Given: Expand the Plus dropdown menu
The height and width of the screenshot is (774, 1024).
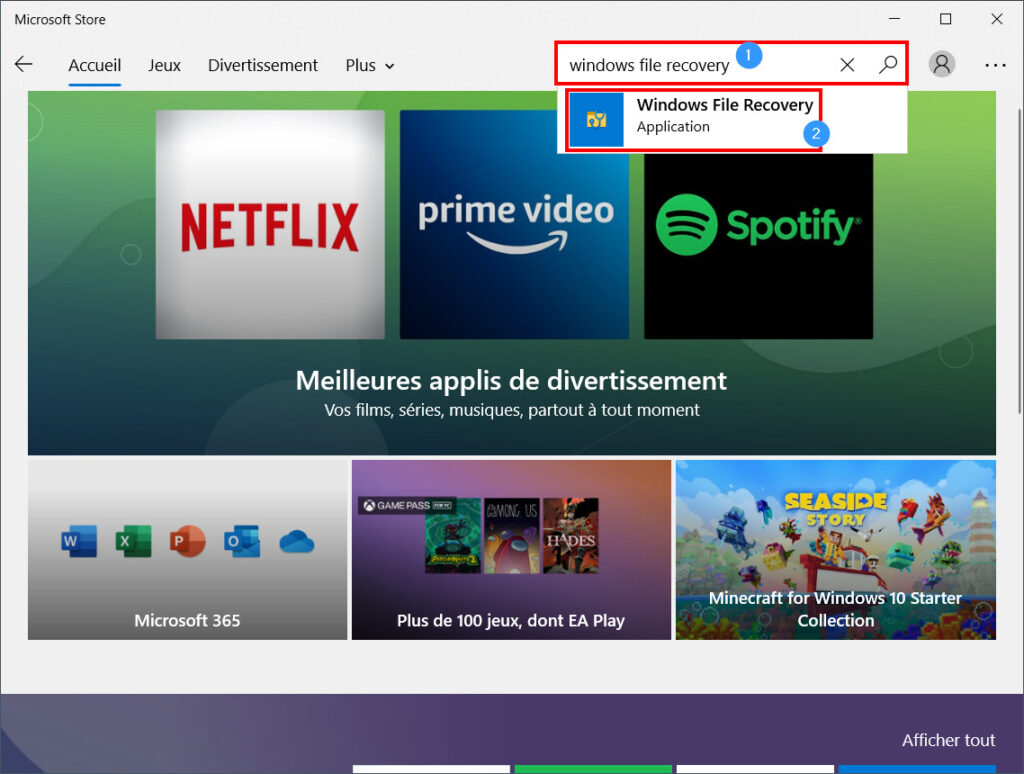Looking at the screenshot, I should click(370, 65).
